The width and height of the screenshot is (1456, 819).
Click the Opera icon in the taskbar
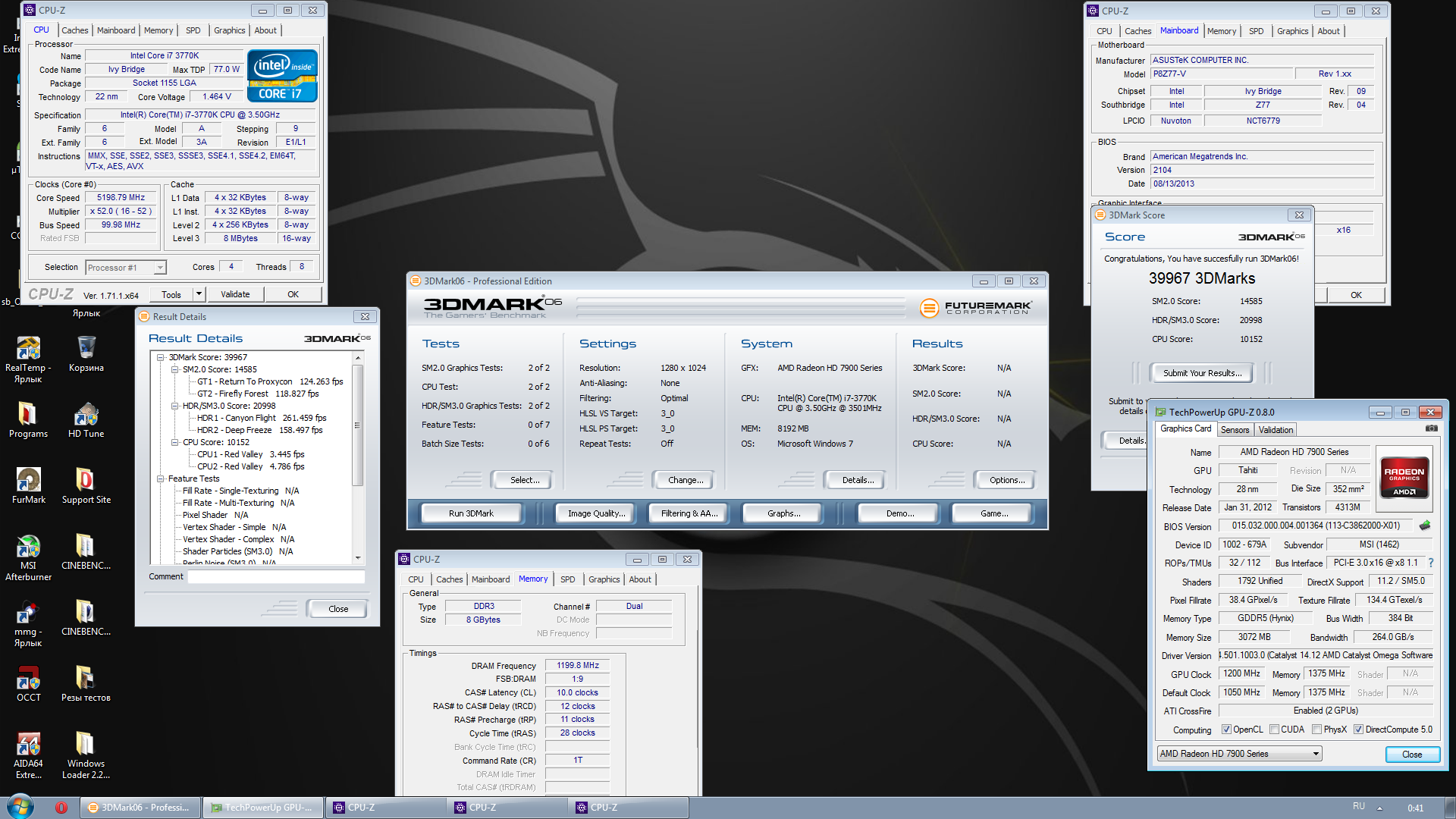pyautogui.click(x=61, y=808)
